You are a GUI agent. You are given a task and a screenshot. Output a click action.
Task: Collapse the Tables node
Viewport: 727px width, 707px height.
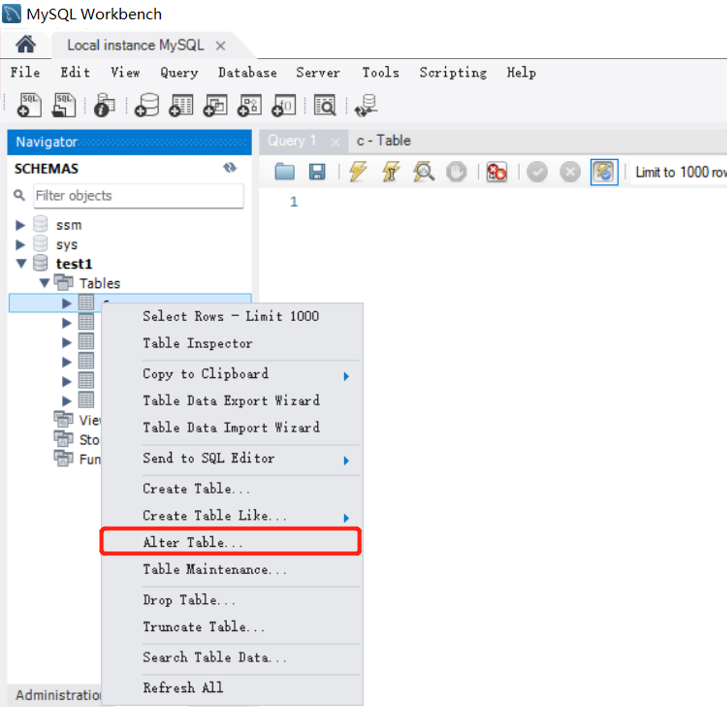click(45, 283)
